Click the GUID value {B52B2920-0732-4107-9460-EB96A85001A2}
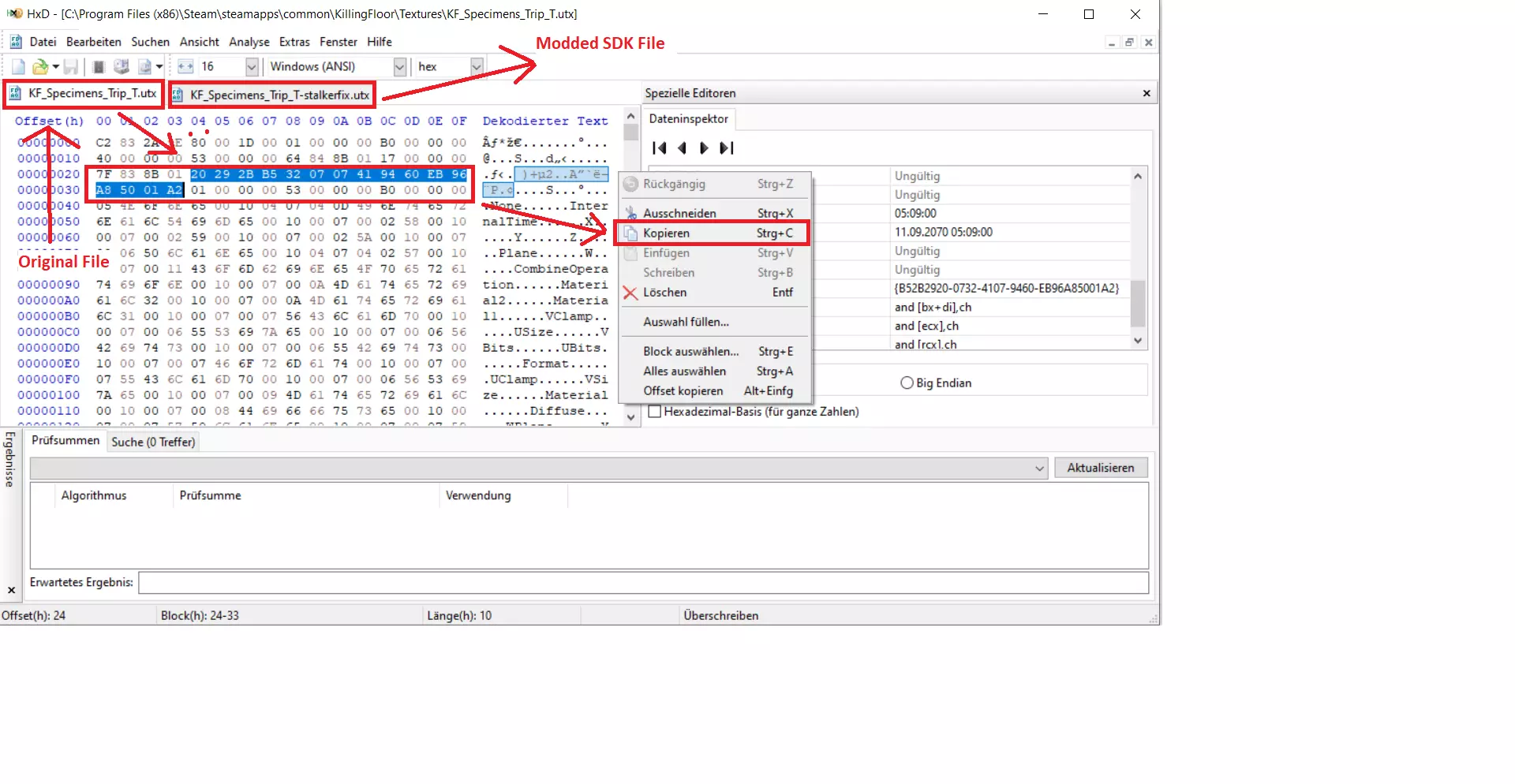Image resolution: width=1515 pixels, height=784 pixels. 1007,289
